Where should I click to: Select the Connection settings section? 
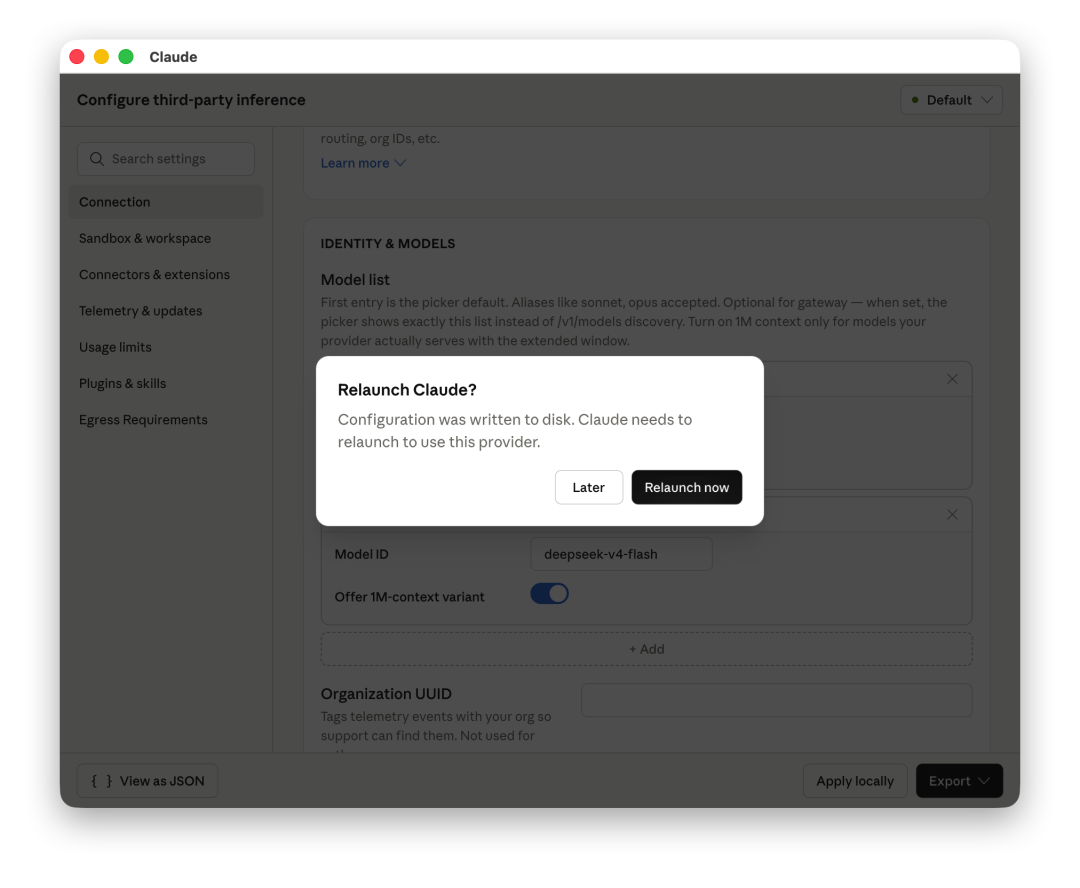[115, 202]
